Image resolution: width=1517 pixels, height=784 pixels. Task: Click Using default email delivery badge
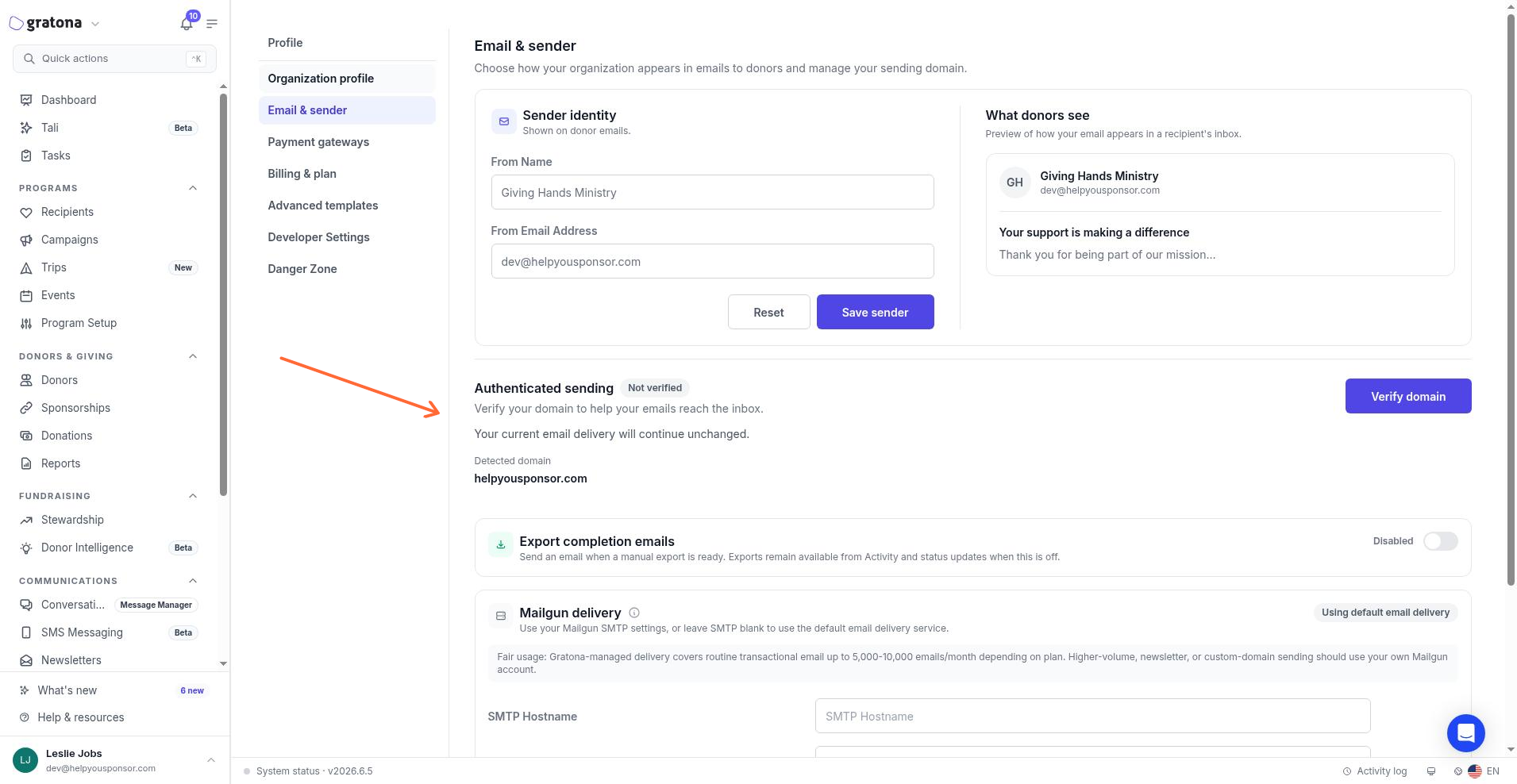point(1385,613)
